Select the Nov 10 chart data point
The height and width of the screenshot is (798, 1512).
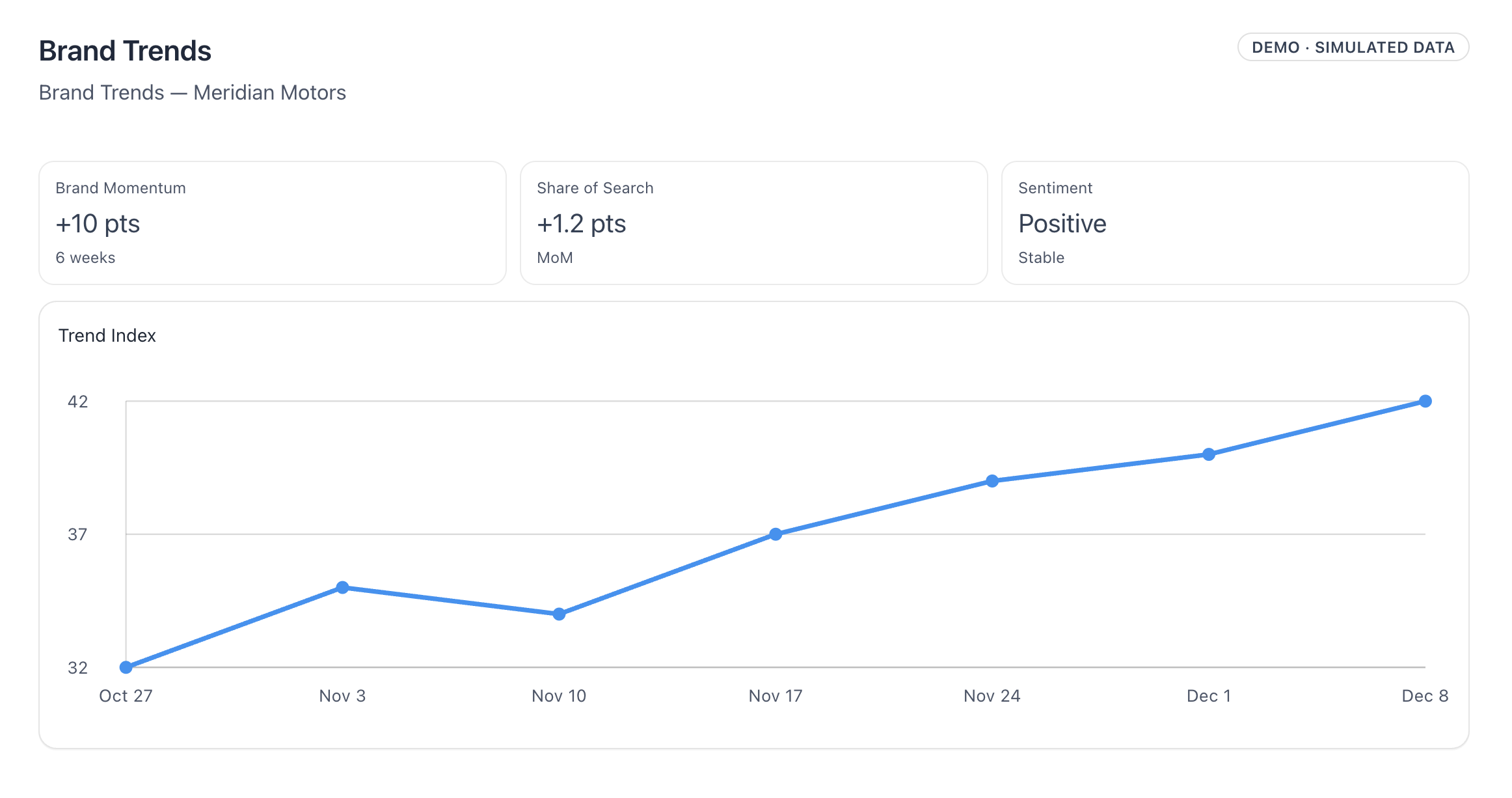(x=559, y=614)
